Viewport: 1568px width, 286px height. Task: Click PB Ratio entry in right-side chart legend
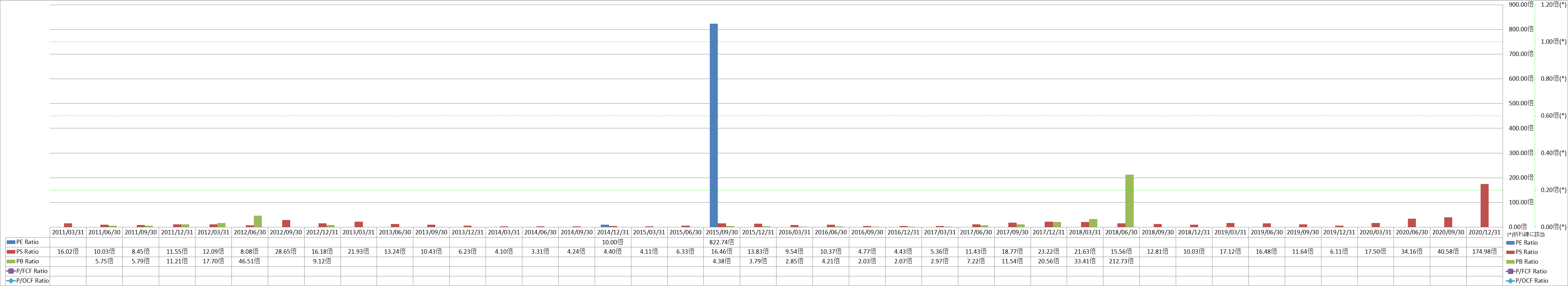(1527, 262)
